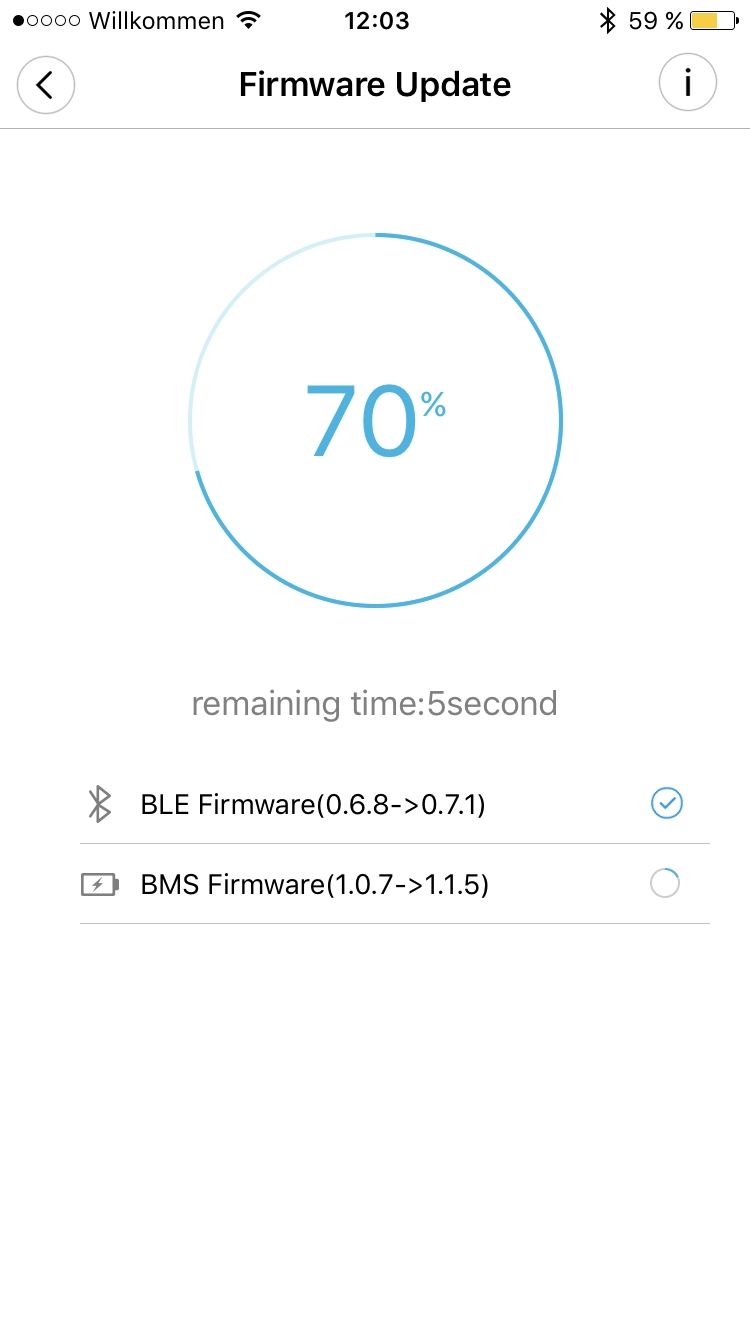The height and width of the screenshot is (1334, 750).
Task: Tap the Willkommen carrier label
Action: pos(157,21)
